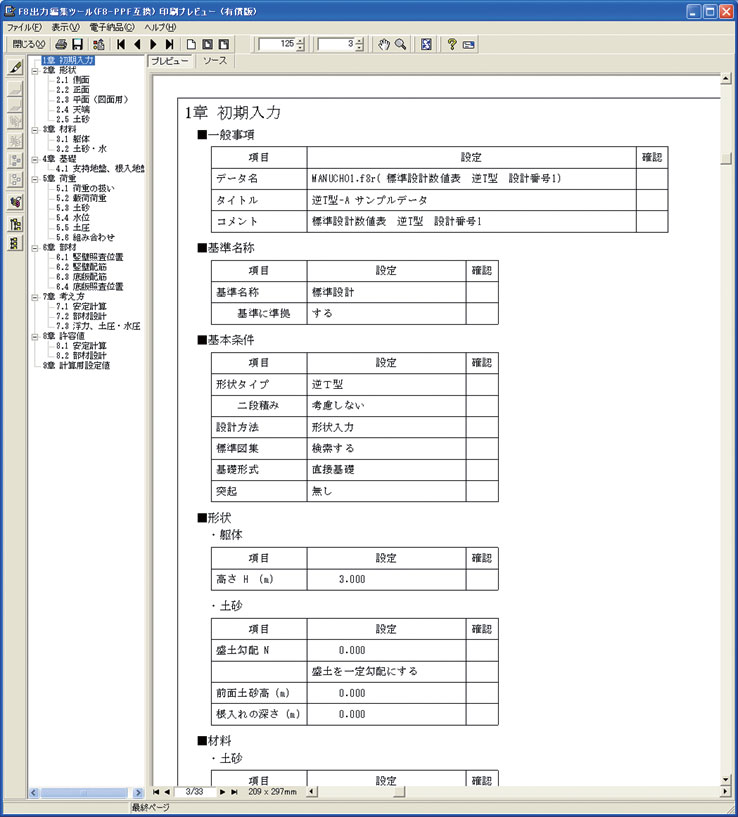The width and height of the screenshot is (738, 817).
Task: Select the single page view icon
Action: 191,44
